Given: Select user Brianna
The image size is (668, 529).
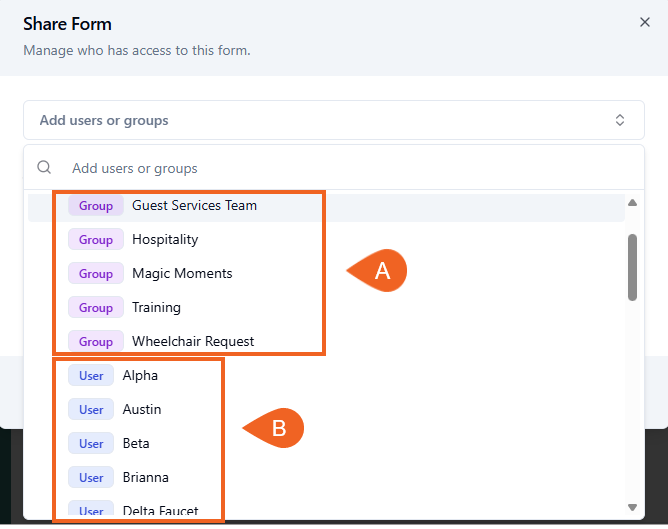Looking at the screenshot, I should (145, 478).
